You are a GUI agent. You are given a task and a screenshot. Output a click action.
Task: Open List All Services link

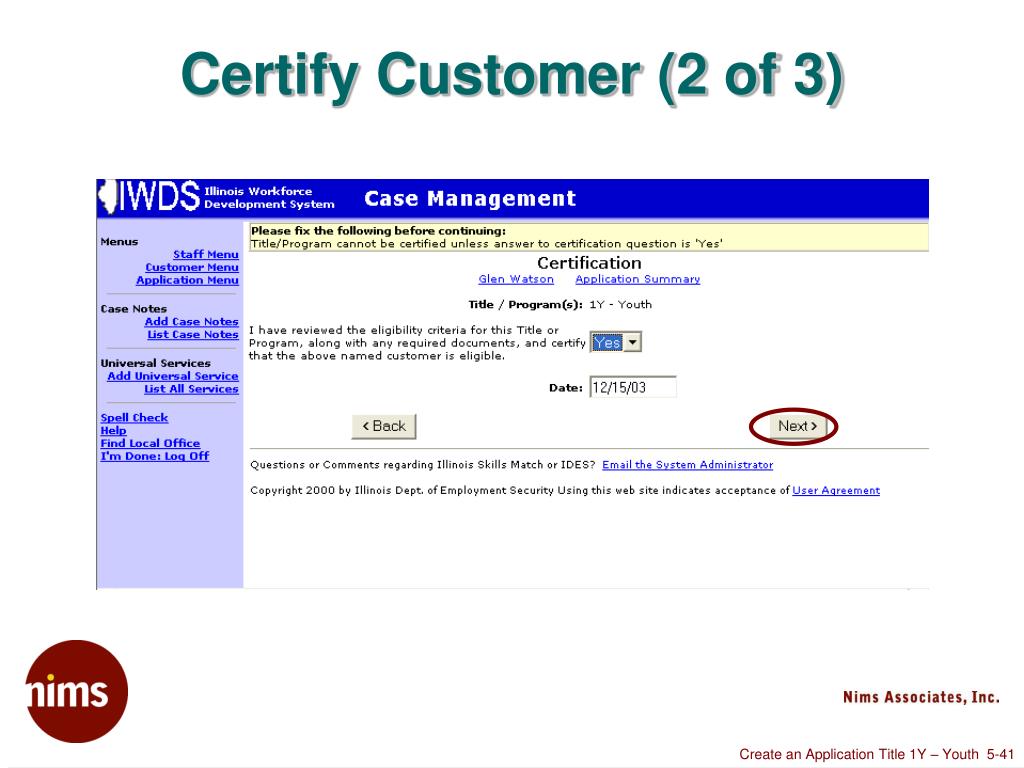(191, 389)
